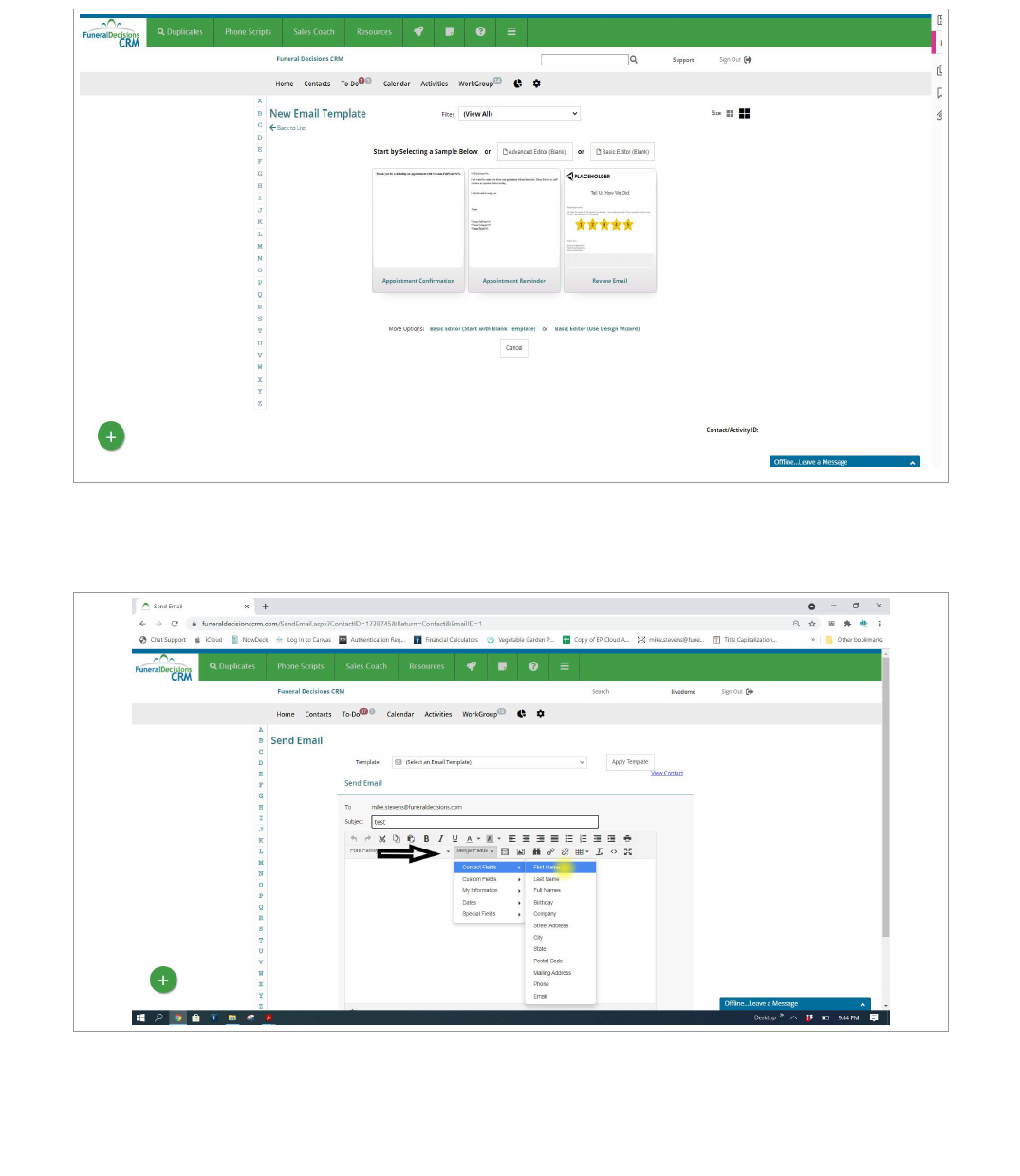Click the green plus button in Send Email page
Viewport: 1020px width, 1176px height.
[163, 980]
